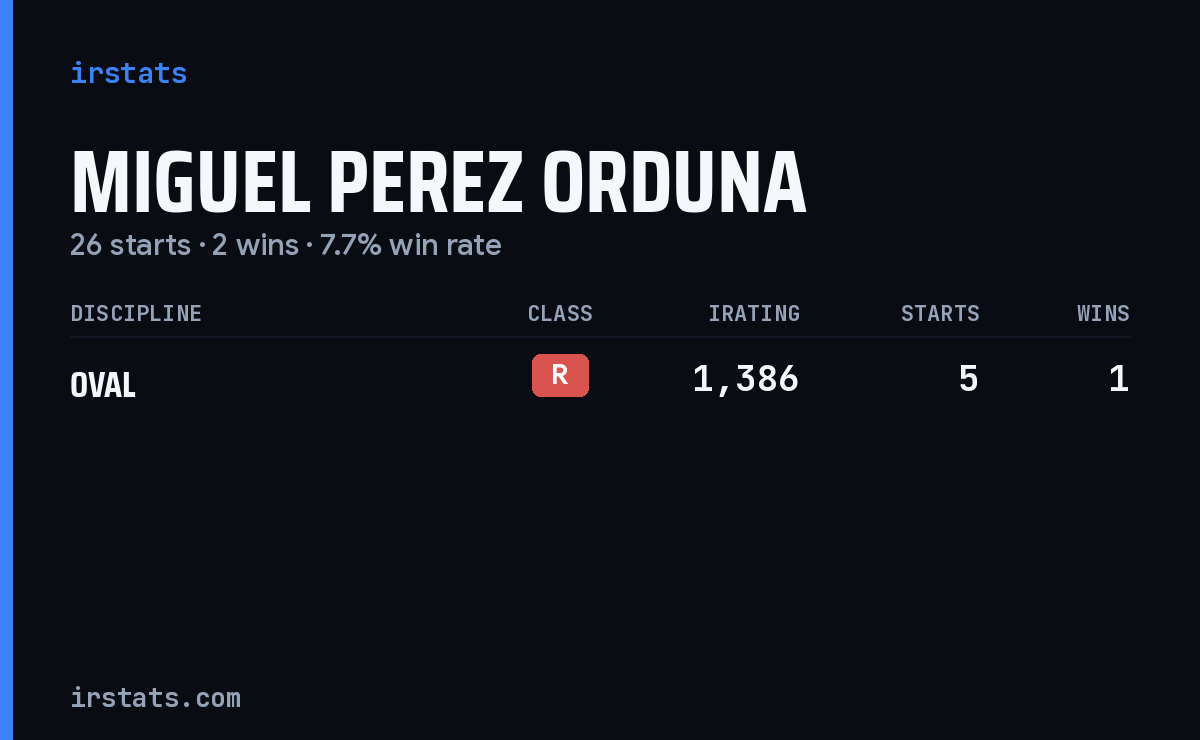Open the irstats.com footer link

click(x=155, y=698)
